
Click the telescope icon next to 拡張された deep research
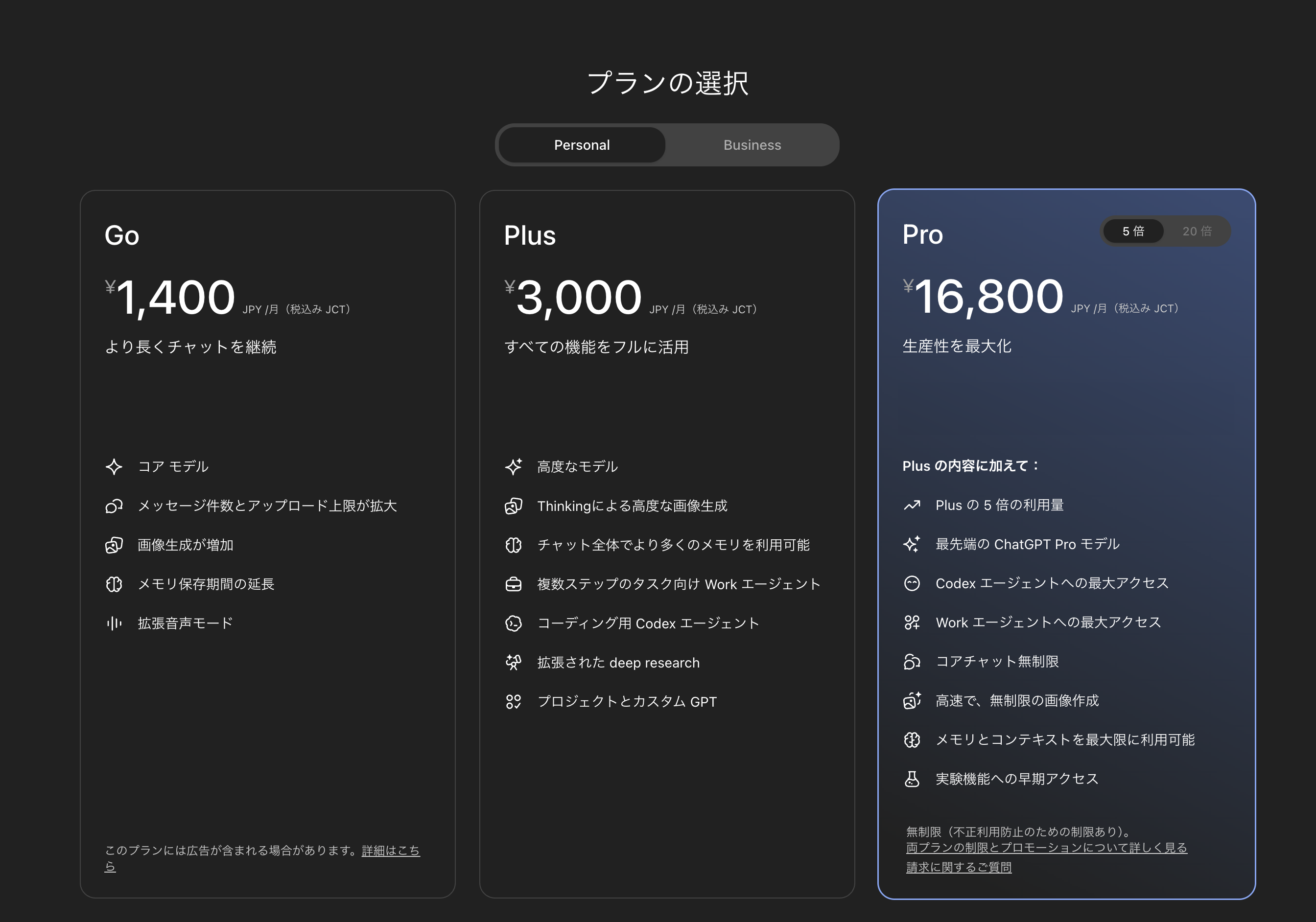pos(514,663)
